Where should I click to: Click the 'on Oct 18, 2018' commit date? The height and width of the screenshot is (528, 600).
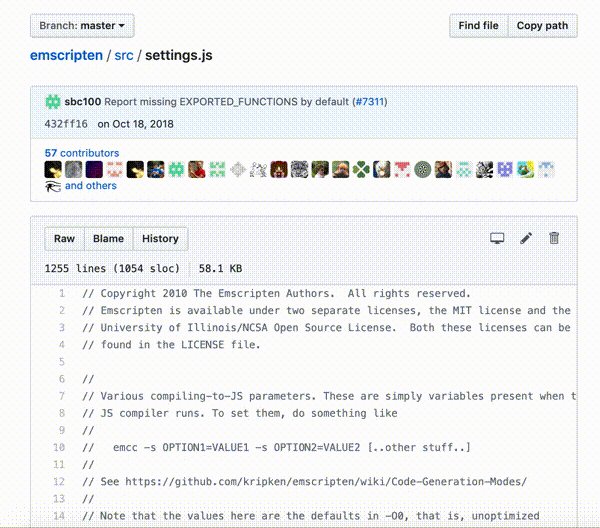pyautogui.click(x=135, y=124)
